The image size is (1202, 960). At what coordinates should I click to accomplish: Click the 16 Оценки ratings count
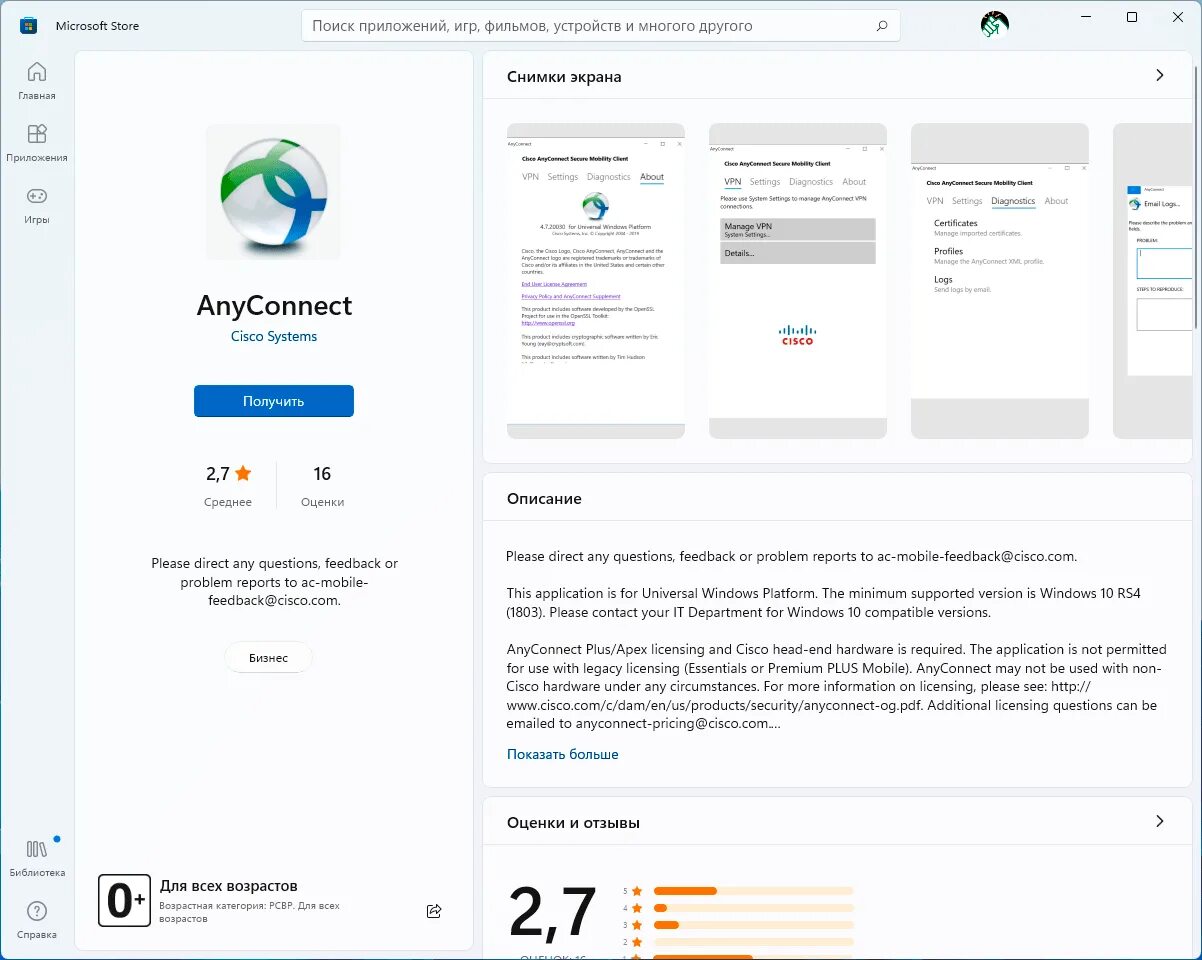click(322, 486)
